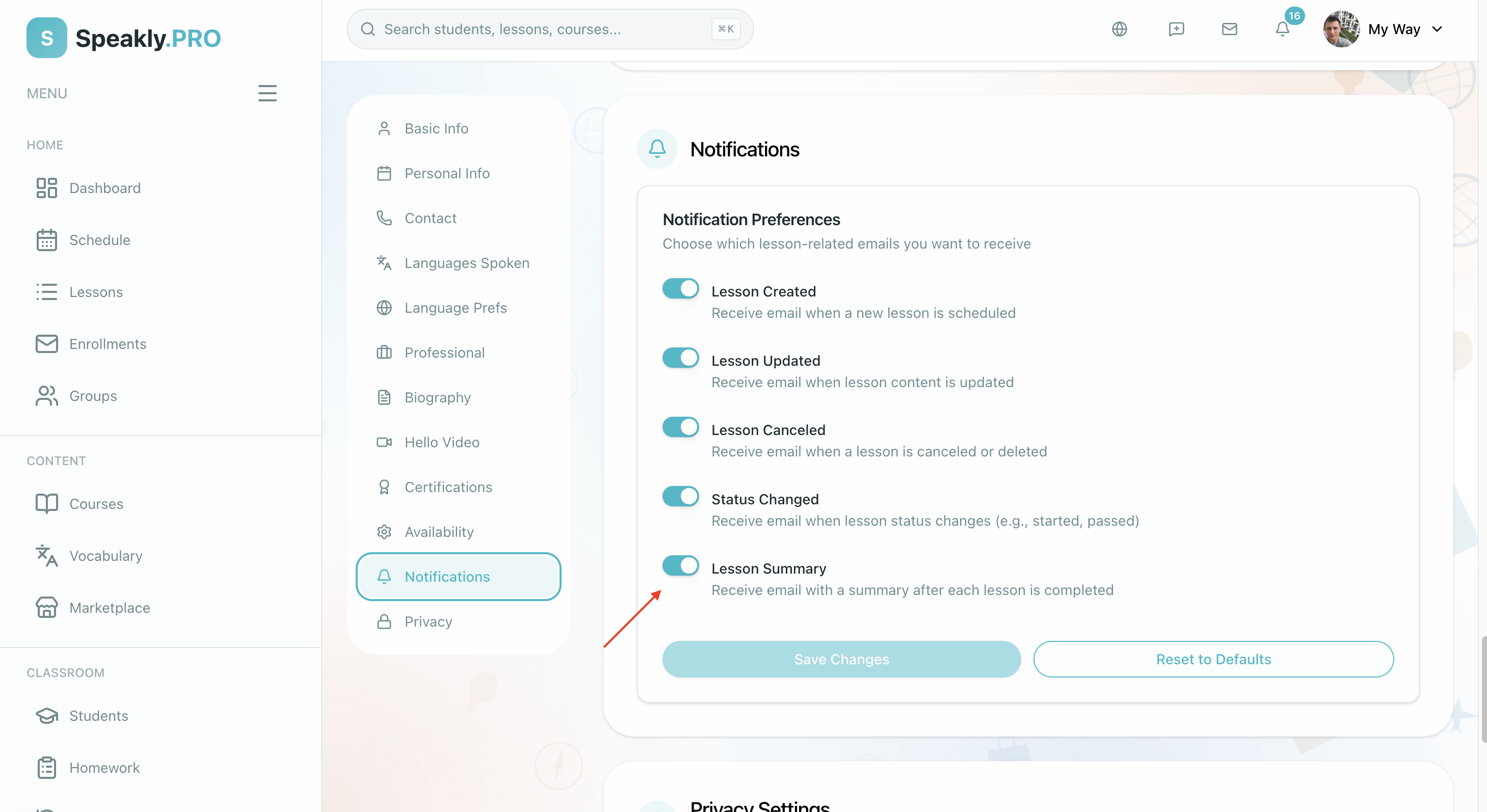Screen dimensions: 1487x812
Task: Expand the My Way account dropdown chevron
Action: [1437, 29]
